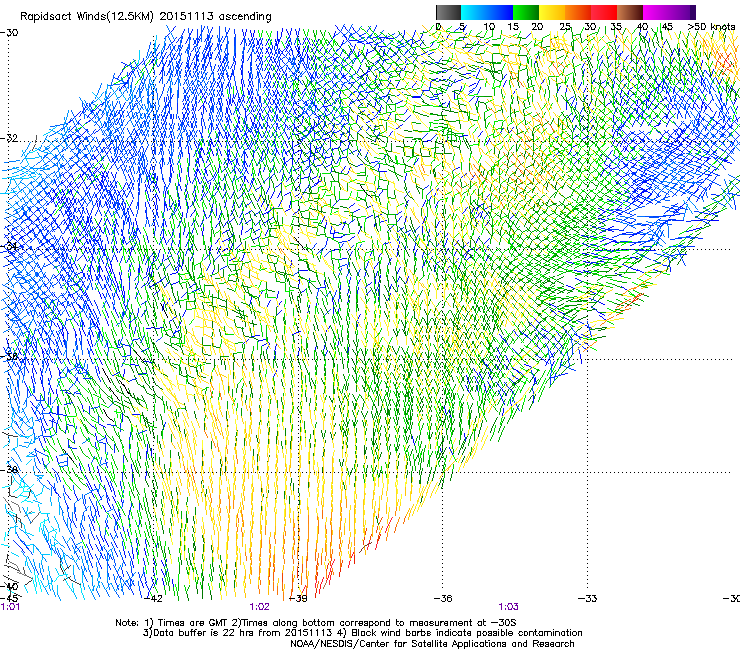Viewport: 740px width, 650px height.
Task: Click the '3)Data buffer is 22 hrs' footnote line
Action: click(362, 633)
